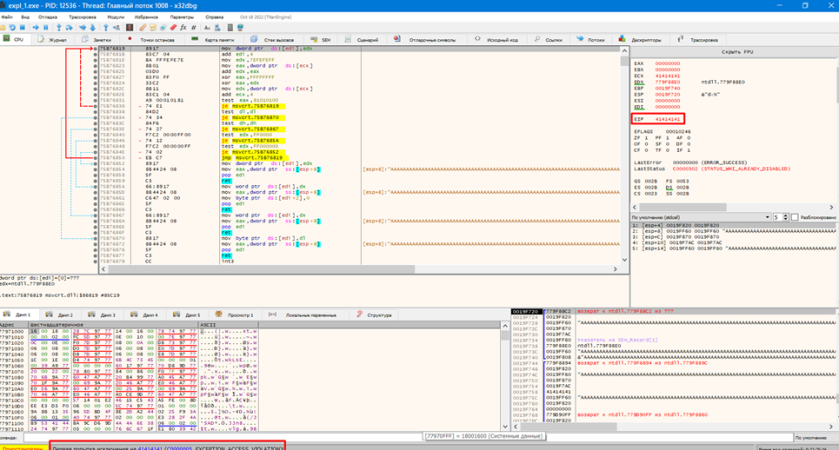
Task: Click the registers panel horizontal scrollbar
Action: tap(683, 207)
